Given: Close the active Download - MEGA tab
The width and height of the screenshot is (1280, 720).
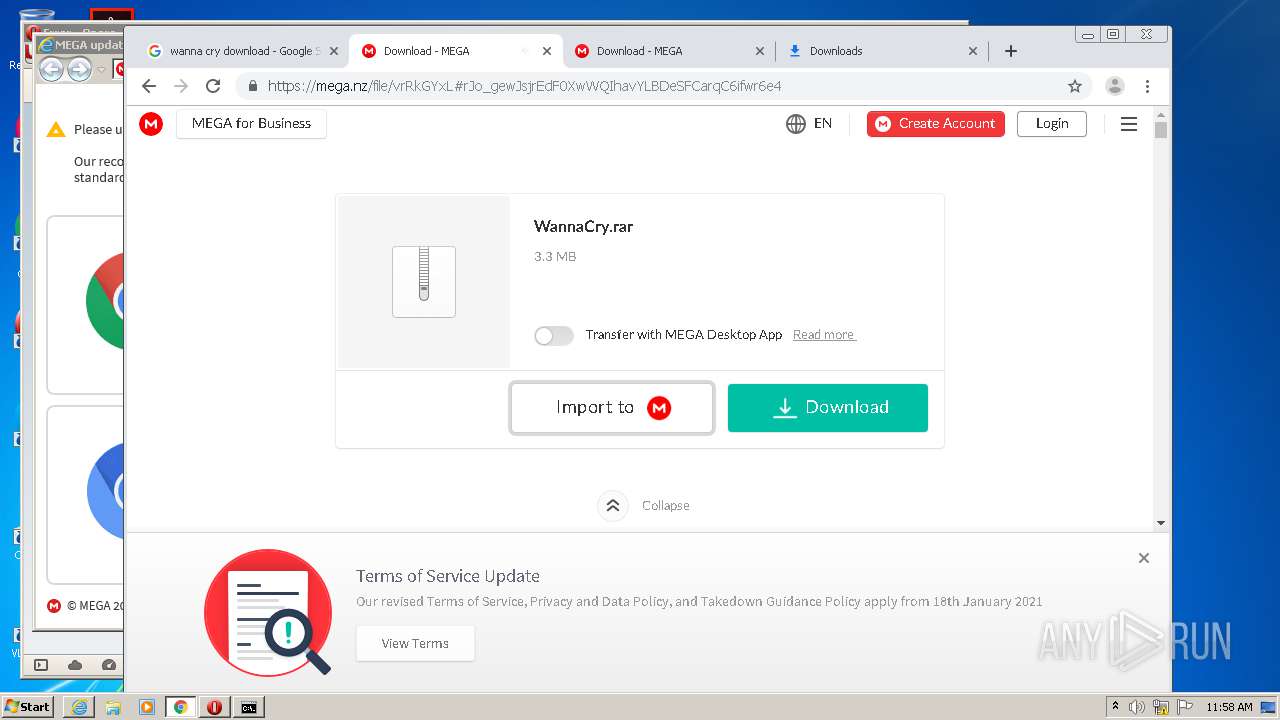Looking at the screenshot, I should coord(546,51).
